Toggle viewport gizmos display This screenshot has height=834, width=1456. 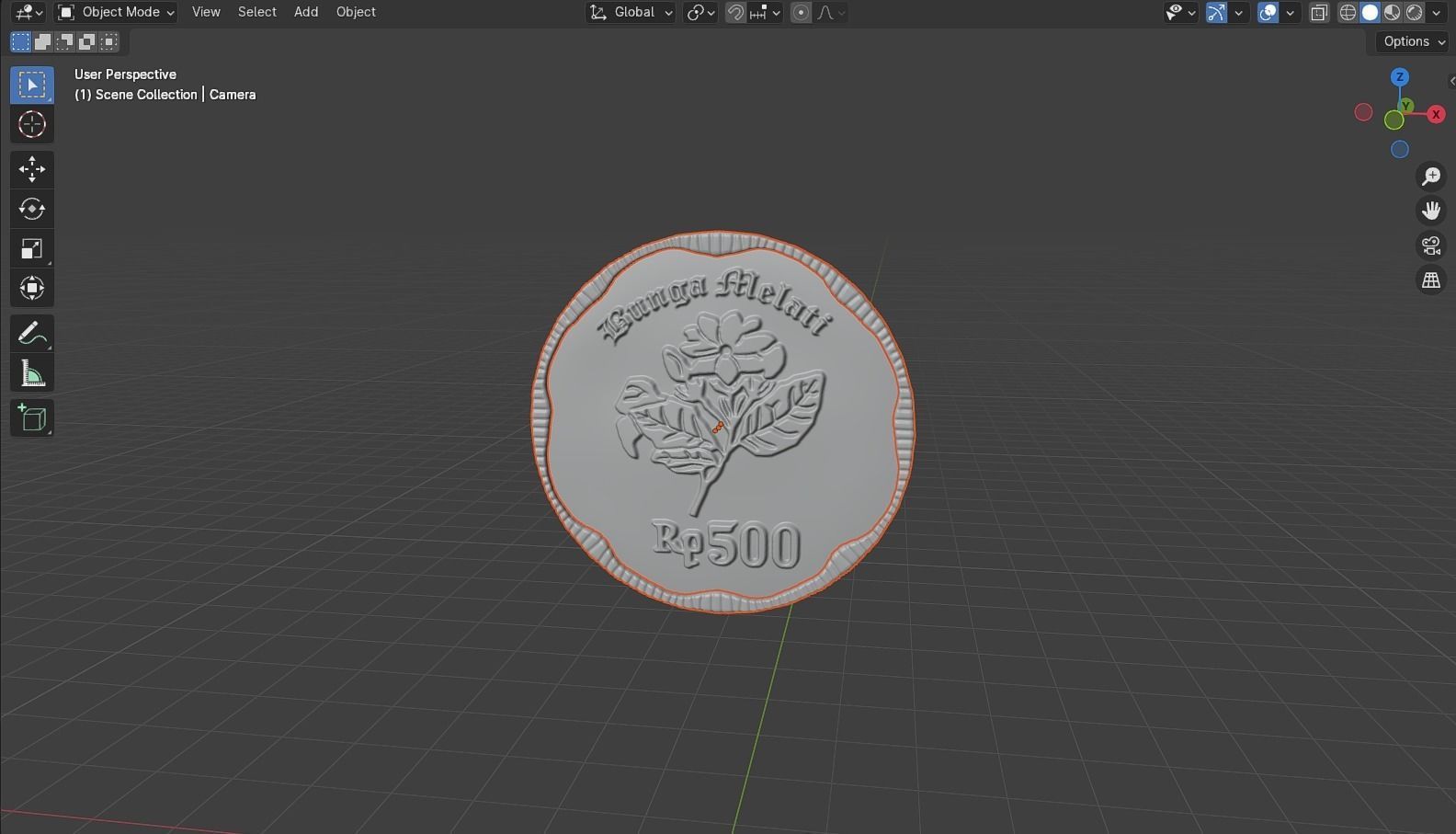coord(1216,12)
